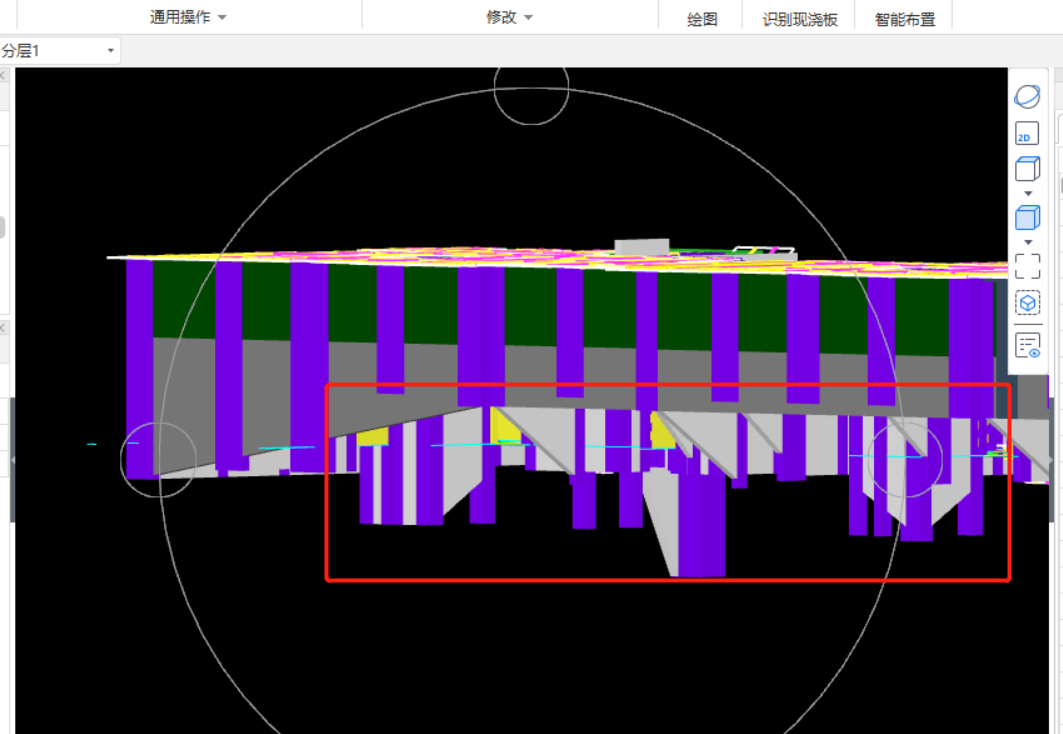The width and height of the screenshot is (1063, 734).
Task: Expand arrow below the wireframe cube icon
Action: click(x=1028, y=194)
